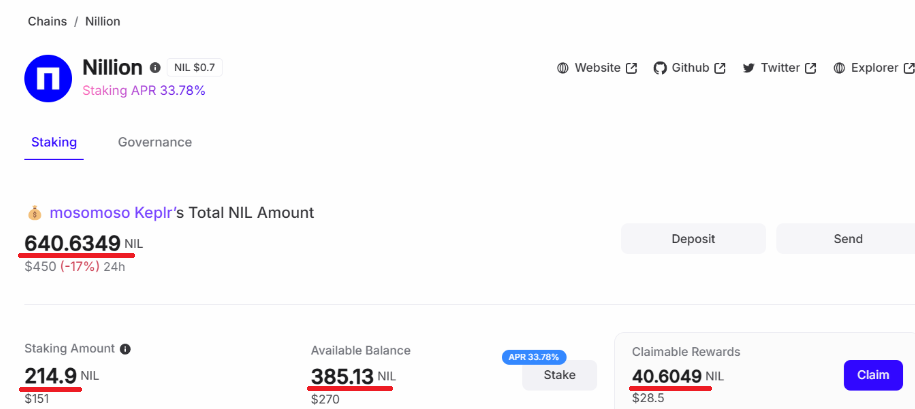
Task: Click the APR 33.78% blue badge
Action: (533, 356)
